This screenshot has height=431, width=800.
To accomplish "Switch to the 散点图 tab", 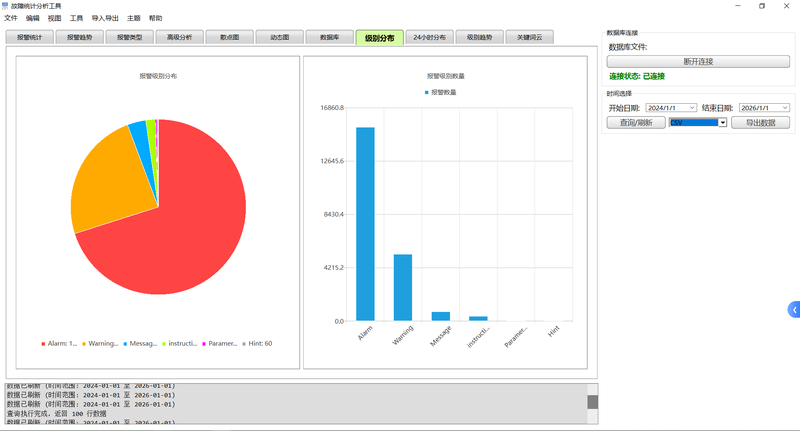I will 230,37.
